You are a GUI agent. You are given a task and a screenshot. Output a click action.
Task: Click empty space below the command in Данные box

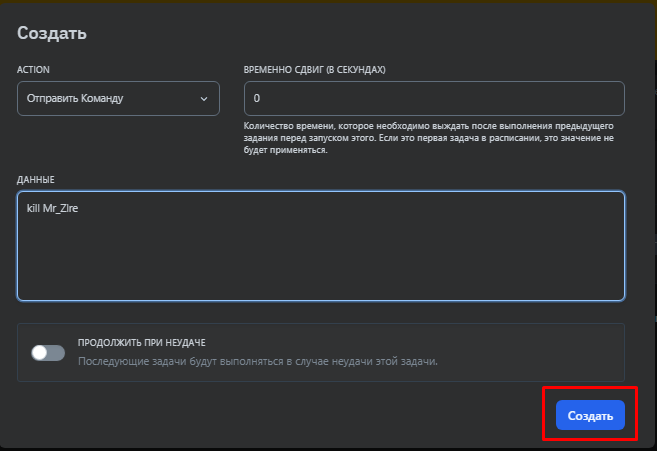(320, 265)
